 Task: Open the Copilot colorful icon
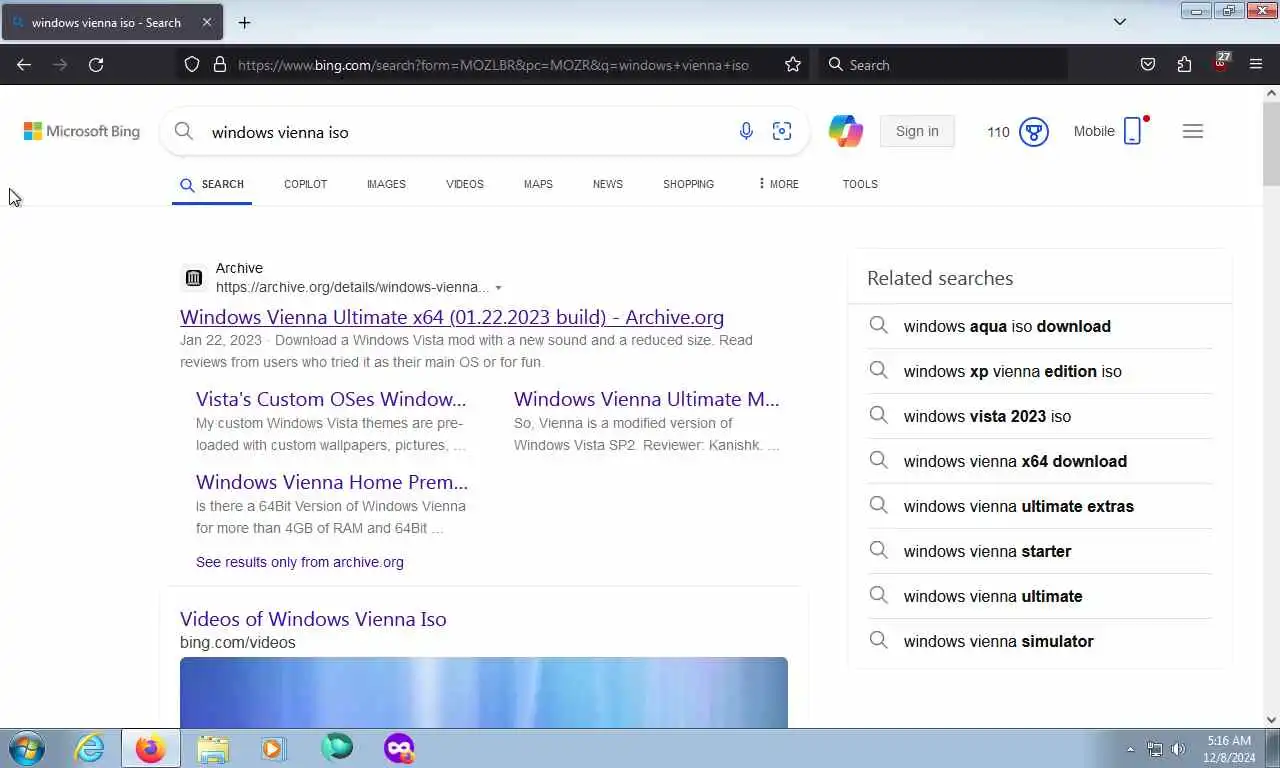(846, 131)
